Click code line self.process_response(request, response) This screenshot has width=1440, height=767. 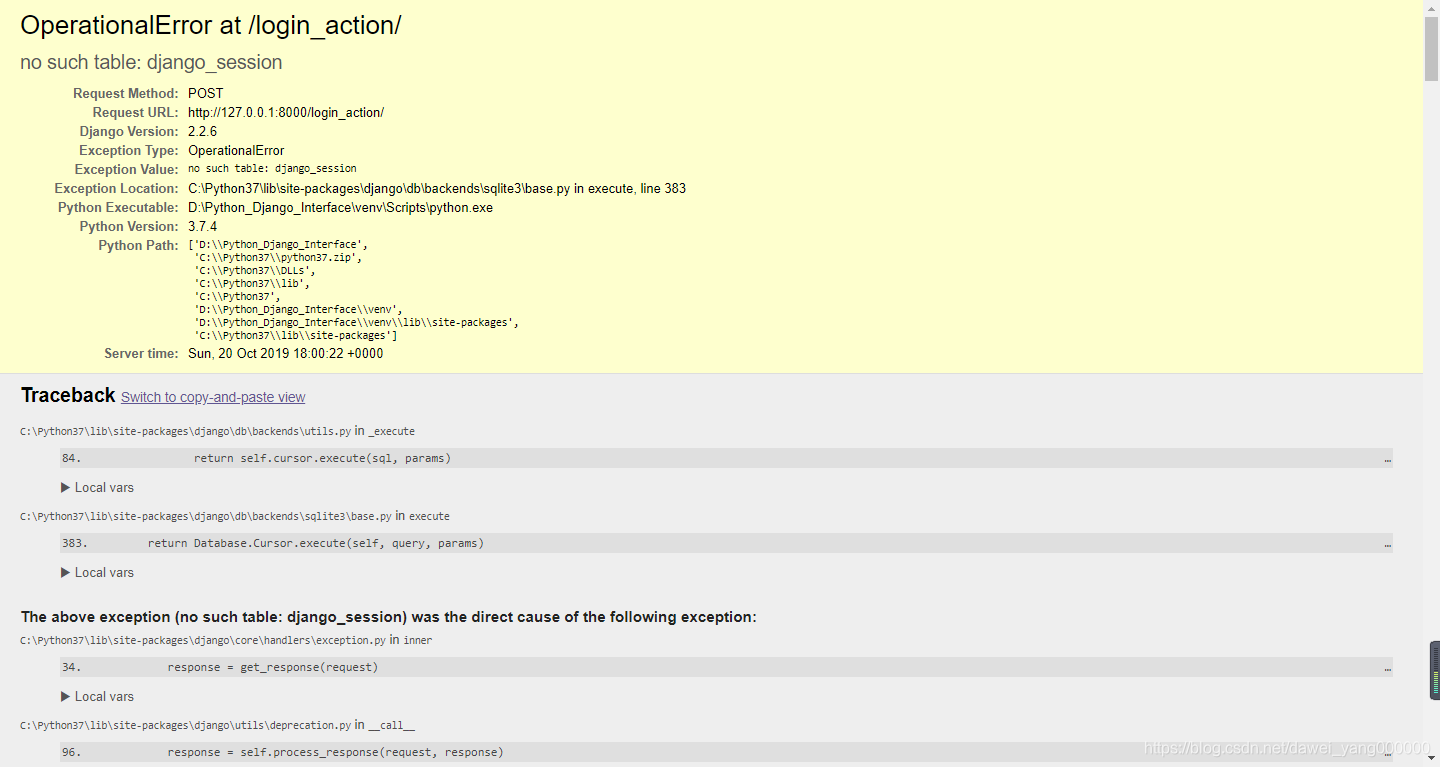335,752
